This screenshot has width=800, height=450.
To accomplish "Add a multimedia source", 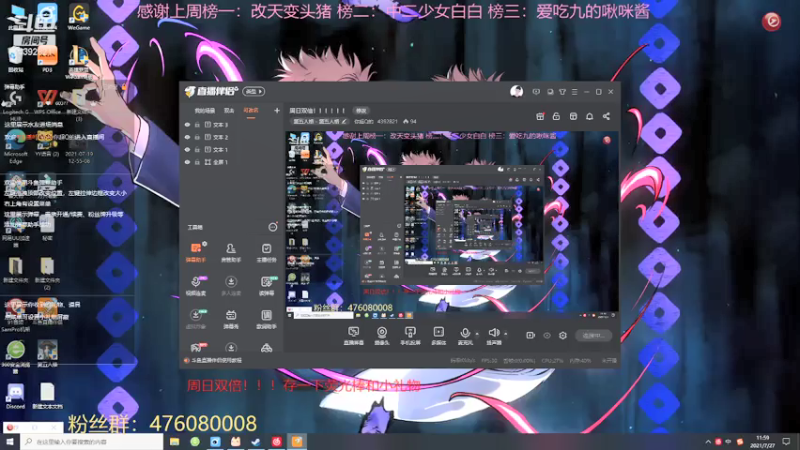I will (439, 336).
